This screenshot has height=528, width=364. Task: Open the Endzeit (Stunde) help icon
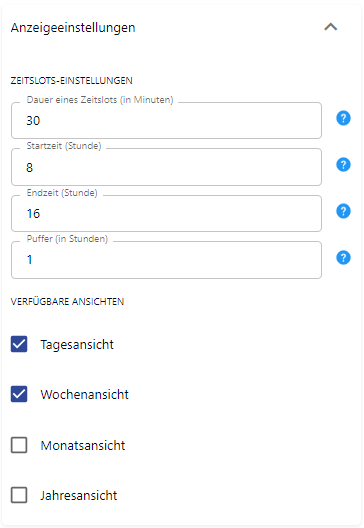tap(343, 211)
